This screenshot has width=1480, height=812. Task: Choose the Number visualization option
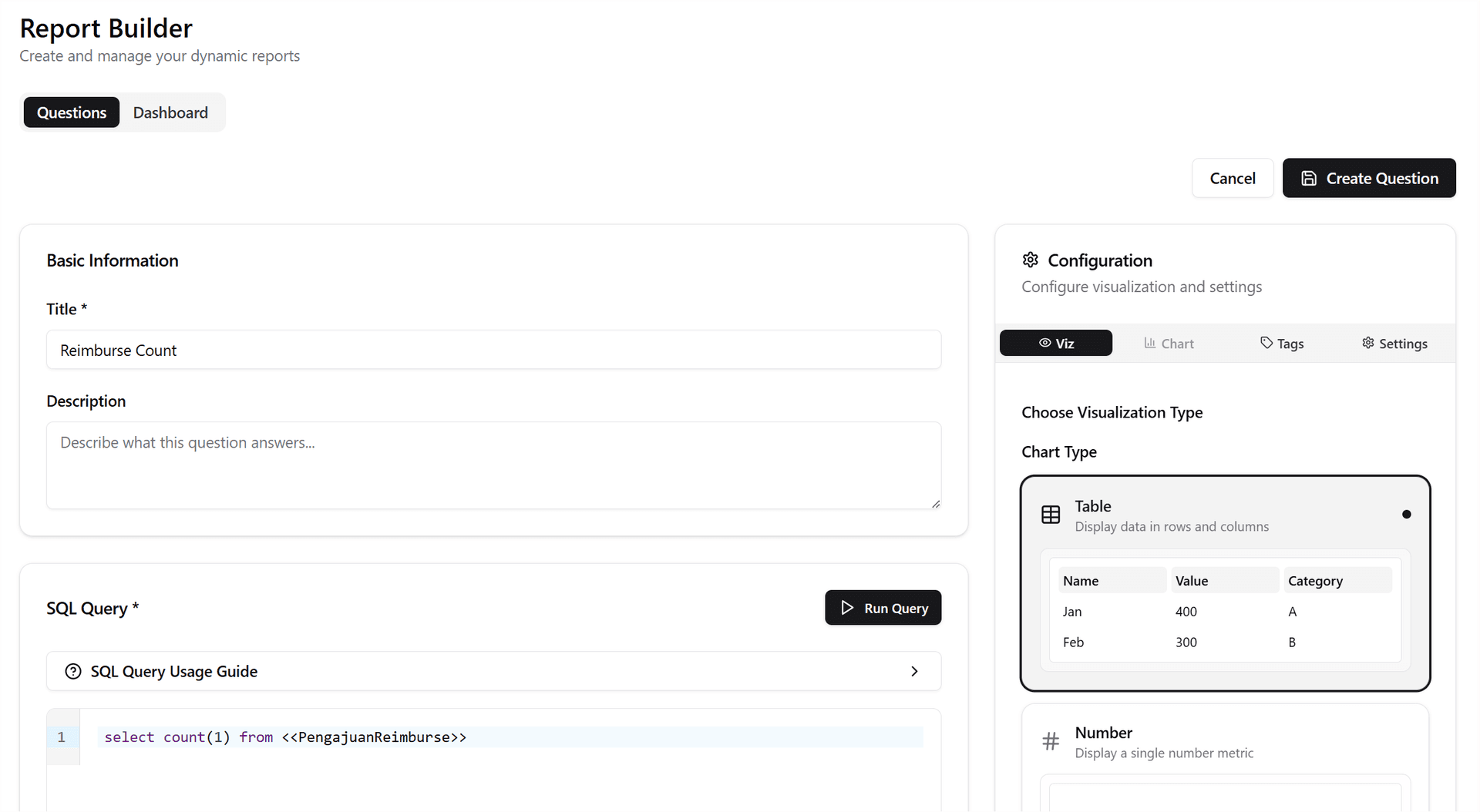click(x=1224, y=741)
